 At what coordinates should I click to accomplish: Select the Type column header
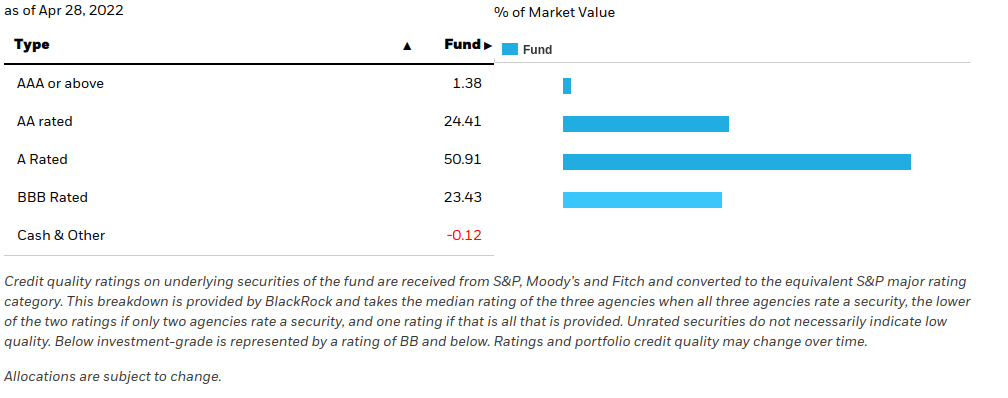[x=32, y=44]
